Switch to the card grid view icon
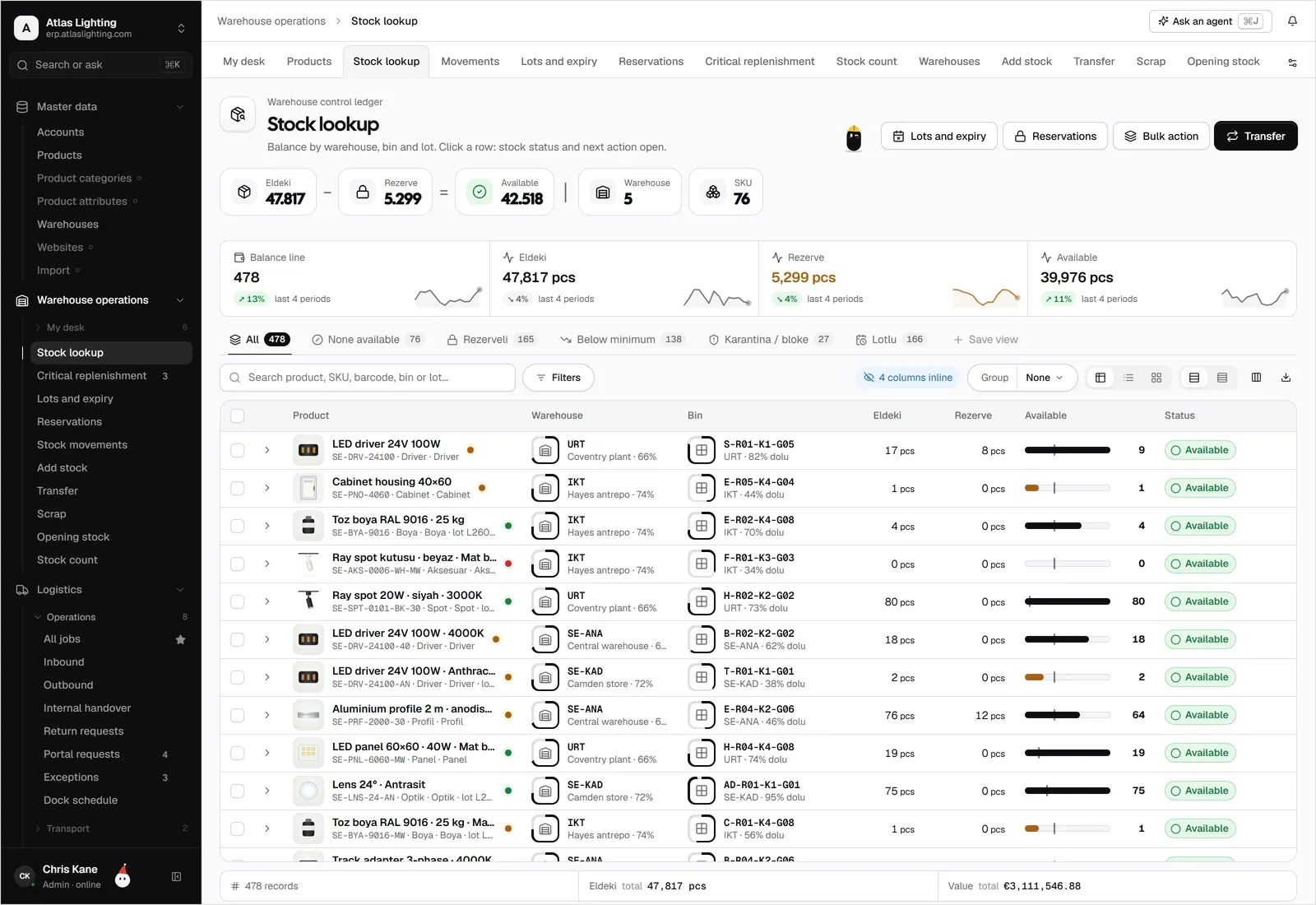Screen dimensions: 1316x905 (x=1156, y=378)
